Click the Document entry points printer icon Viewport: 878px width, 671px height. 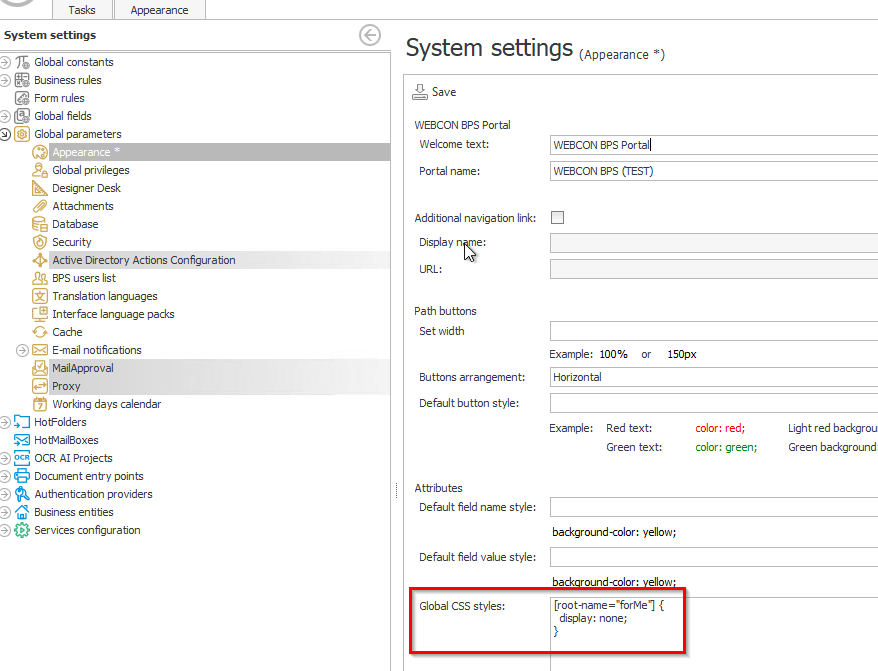point(22,476)
